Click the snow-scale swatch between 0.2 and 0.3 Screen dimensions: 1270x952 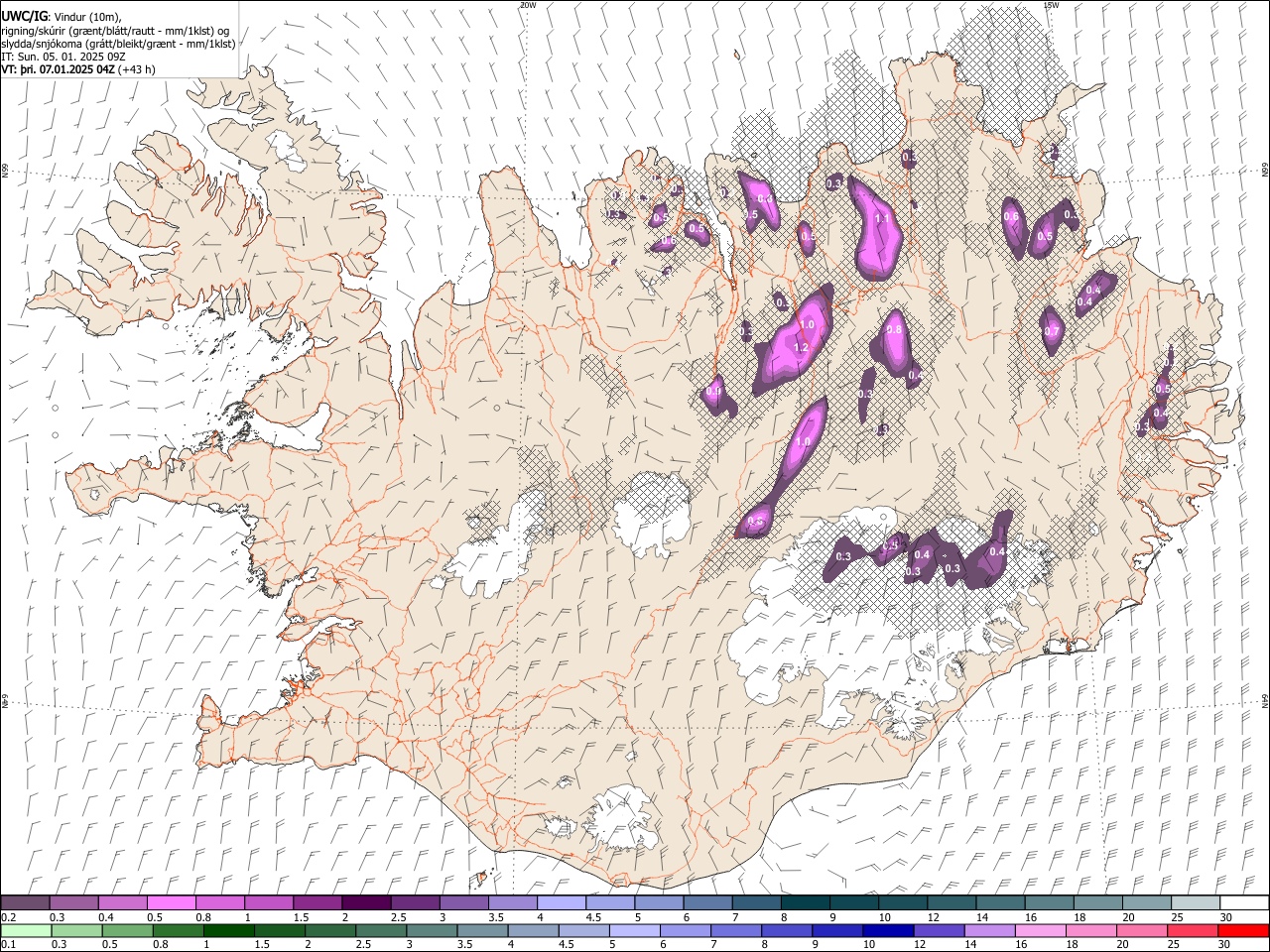[x=25, y=903]
